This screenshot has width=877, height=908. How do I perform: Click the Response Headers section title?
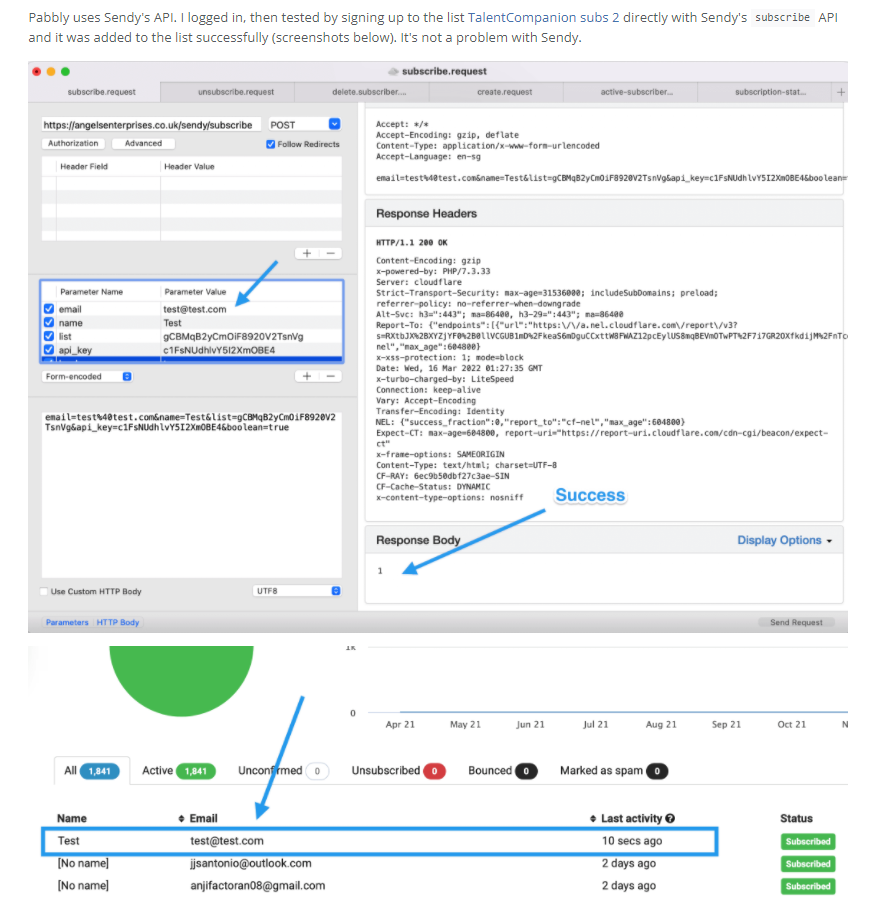426,213
